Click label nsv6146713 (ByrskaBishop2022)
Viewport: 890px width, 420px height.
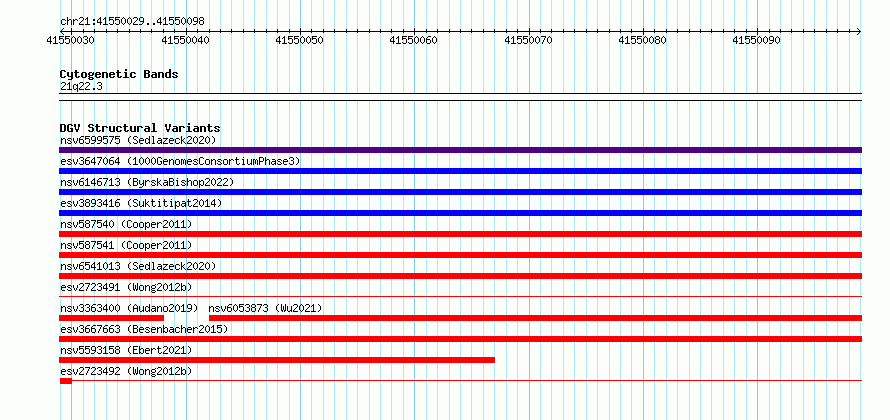tap(147, 182)
